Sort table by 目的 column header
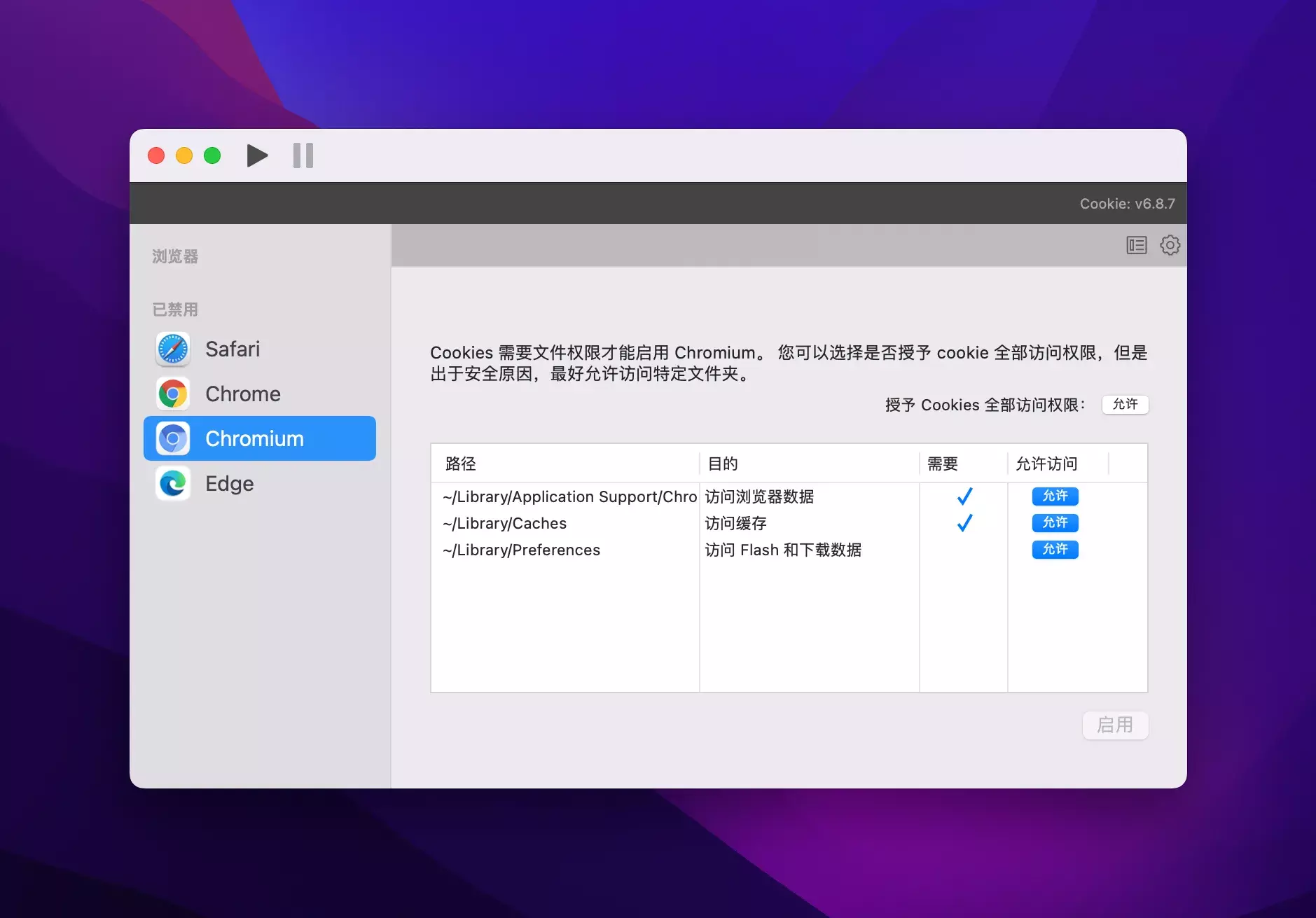Image resolution: width=1316 pixels, height=918 pixels. [x=723, y=464]
